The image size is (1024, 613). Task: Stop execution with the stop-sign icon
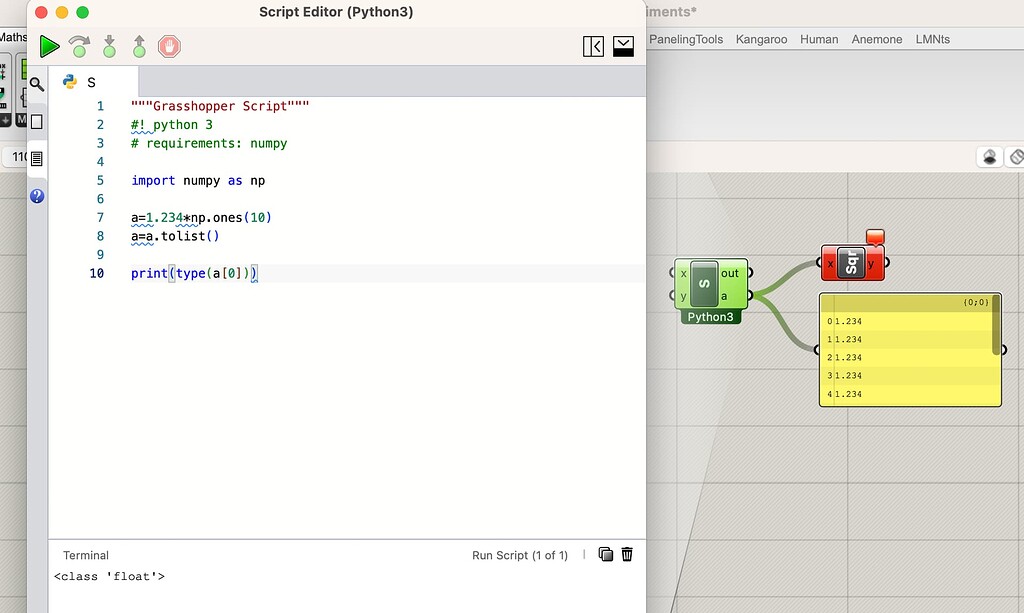pyautogui.click(x=170, y=46)
